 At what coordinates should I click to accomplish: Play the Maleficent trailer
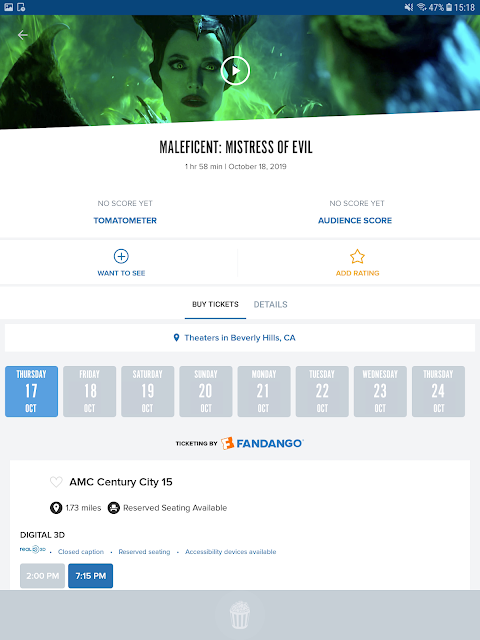coord(235,71)
